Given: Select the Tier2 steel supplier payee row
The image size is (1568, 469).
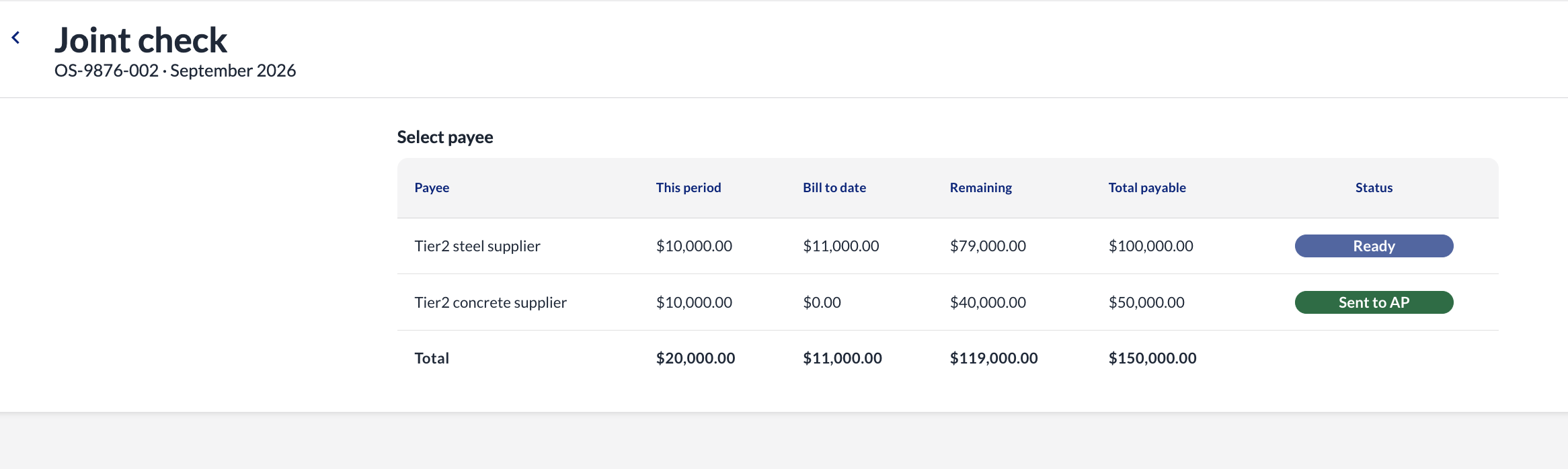Looking at the screenshot, I should point(947,246).
